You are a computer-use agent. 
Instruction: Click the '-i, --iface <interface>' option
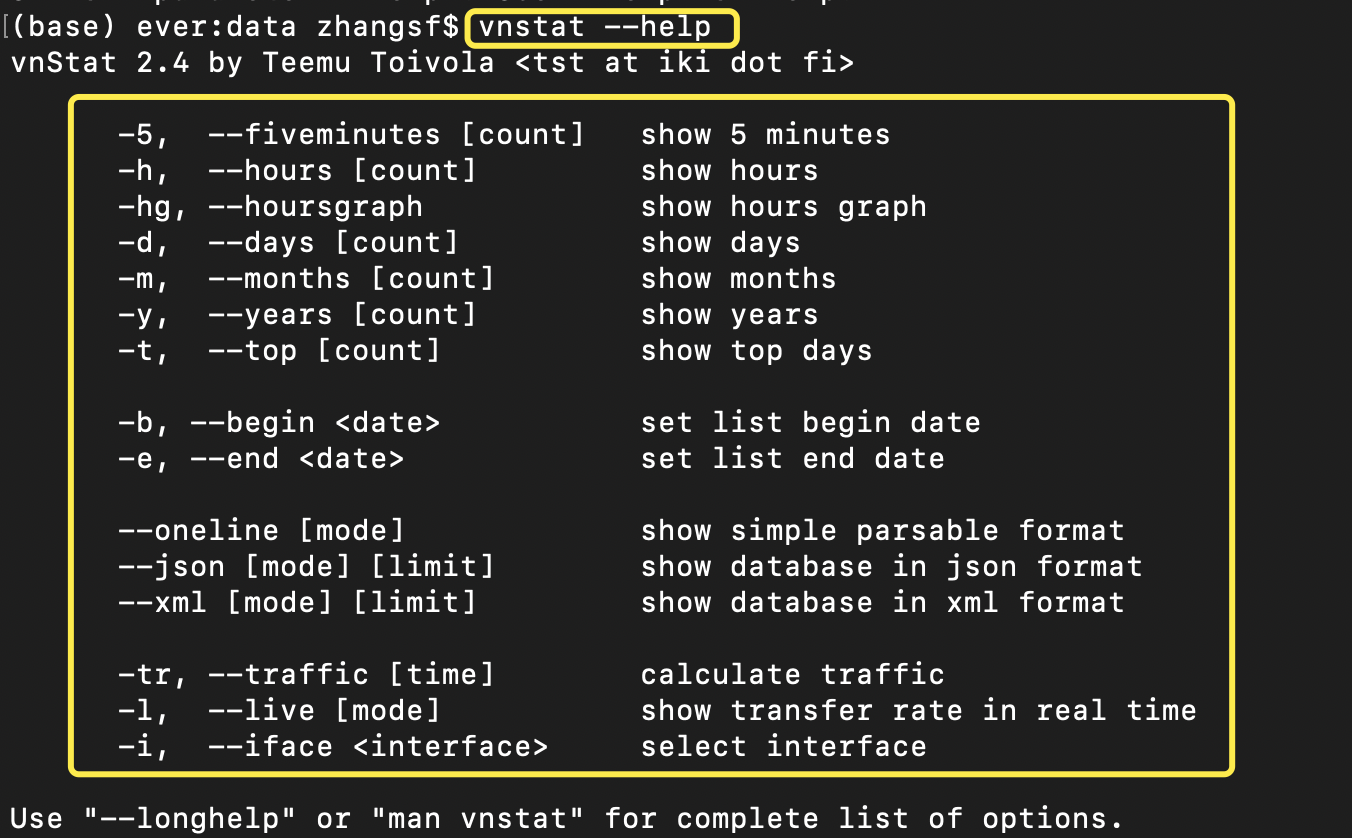pos(333,747)
